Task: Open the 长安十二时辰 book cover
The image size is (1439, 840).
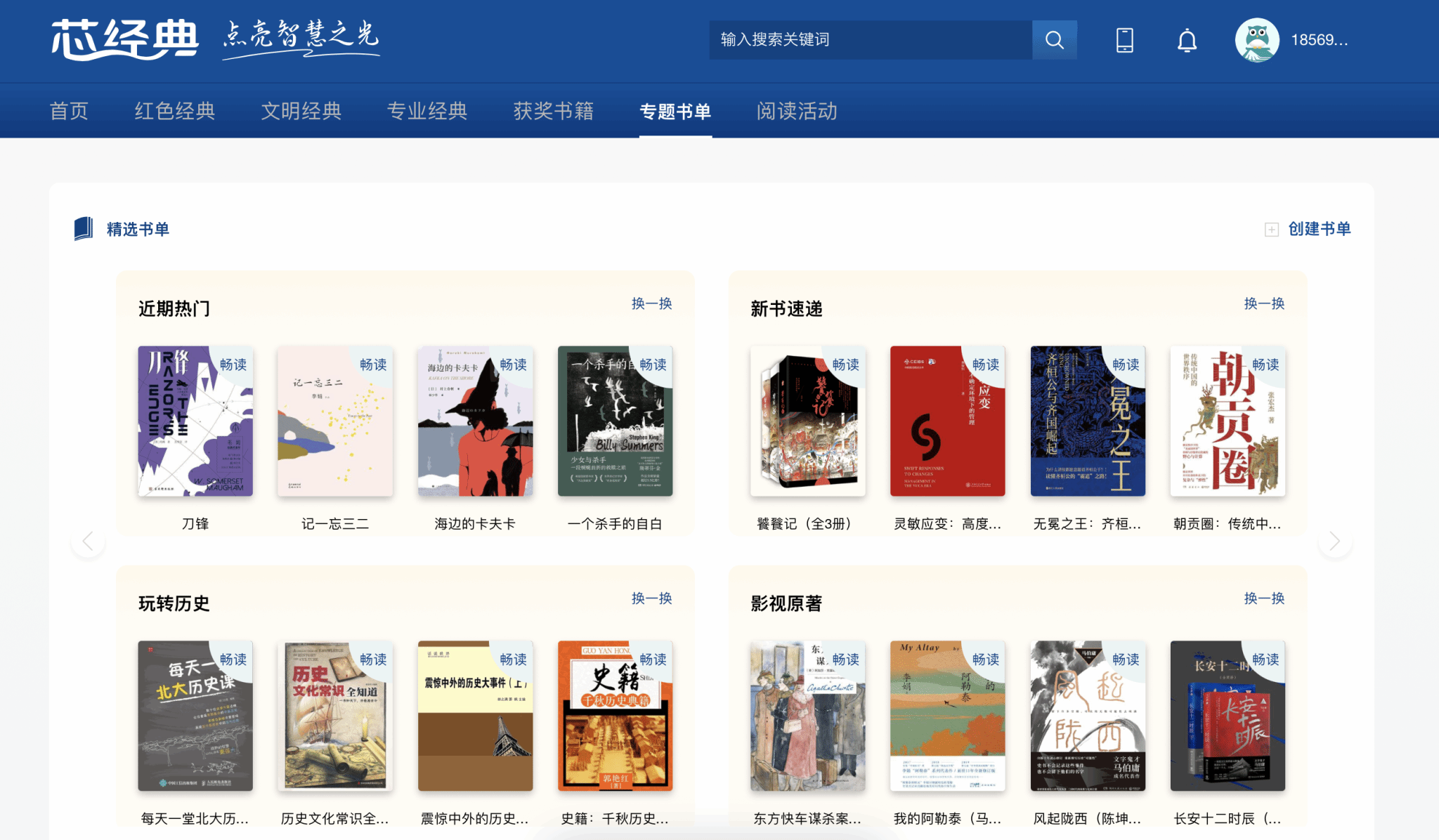Action: pyautogui.click(x=1228, y=716)
